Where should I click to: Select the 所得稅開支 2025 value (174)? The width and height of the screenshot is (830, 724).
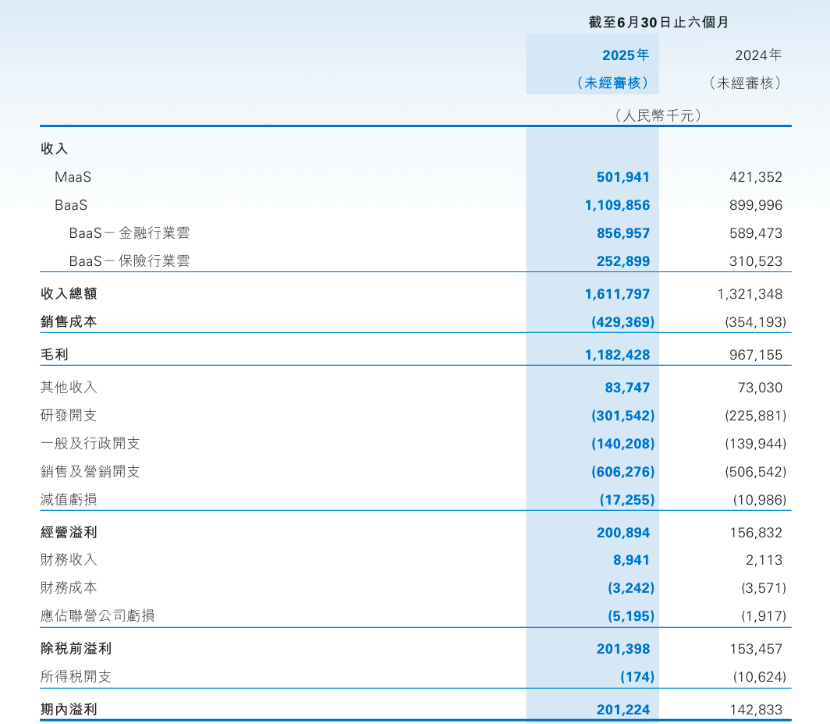pyautogui.click(x=636, y=677)
